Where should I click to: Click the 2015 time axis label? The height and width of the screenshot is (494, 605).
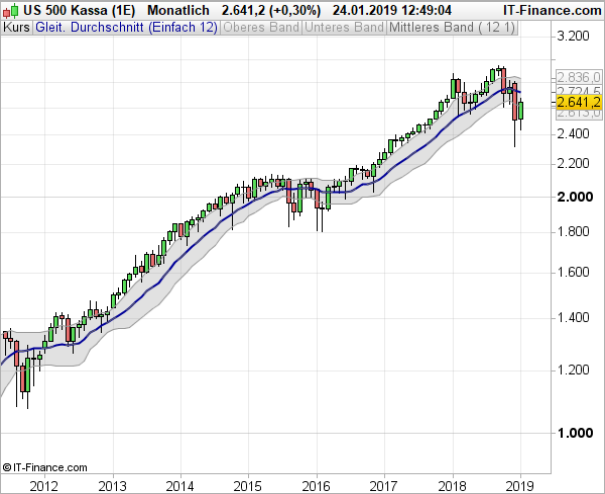(x=248, y=486)
